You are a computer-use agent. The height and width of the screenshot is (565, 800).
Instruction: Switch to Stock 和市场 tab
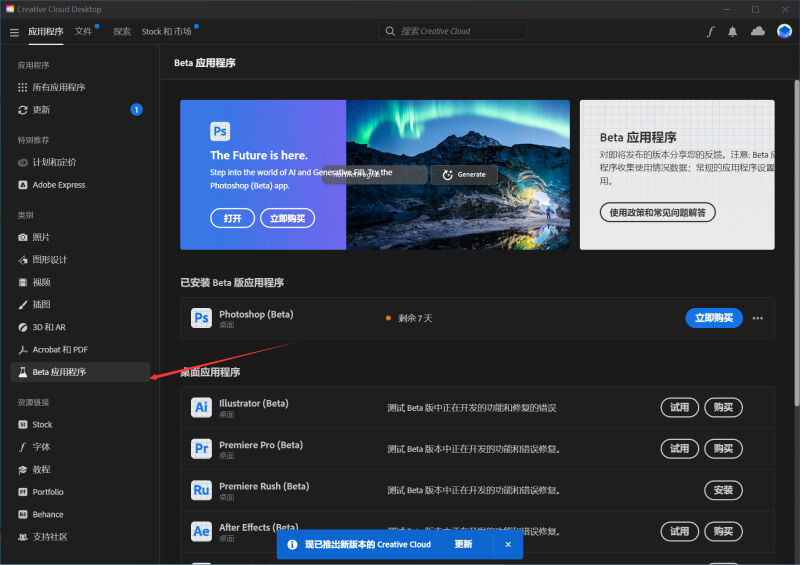(x=166, y=32)
